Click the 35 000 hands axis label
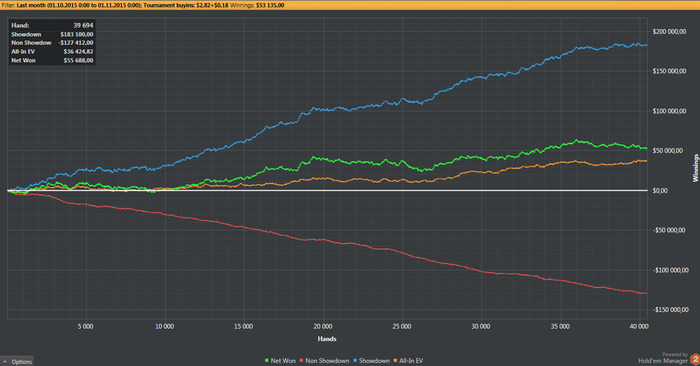This screenshot has width=700, height=366. 560,327
